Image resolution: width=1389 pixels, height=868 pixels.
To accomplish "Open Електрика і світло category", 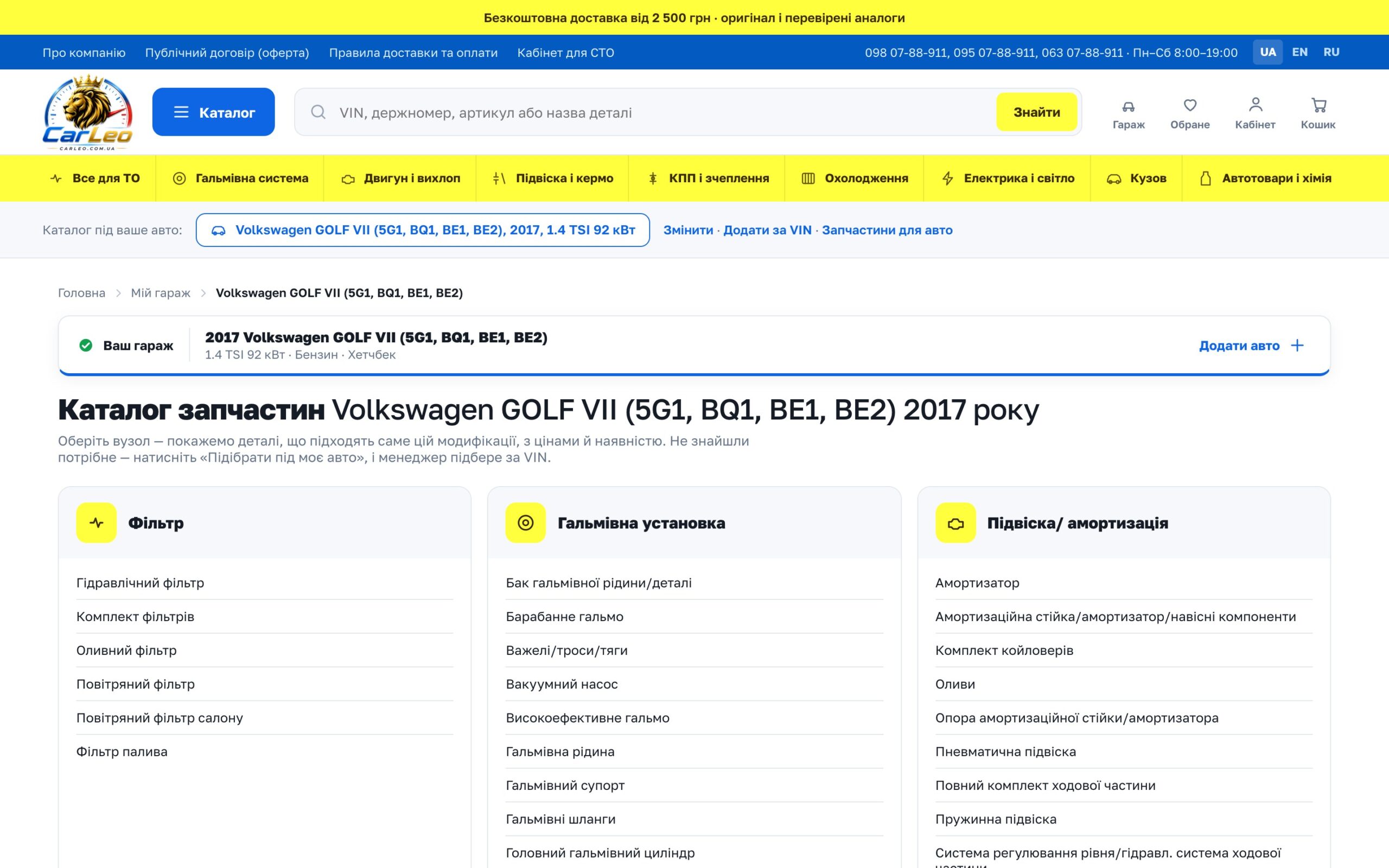I will pyautogui.click(x=1008, y=178).
